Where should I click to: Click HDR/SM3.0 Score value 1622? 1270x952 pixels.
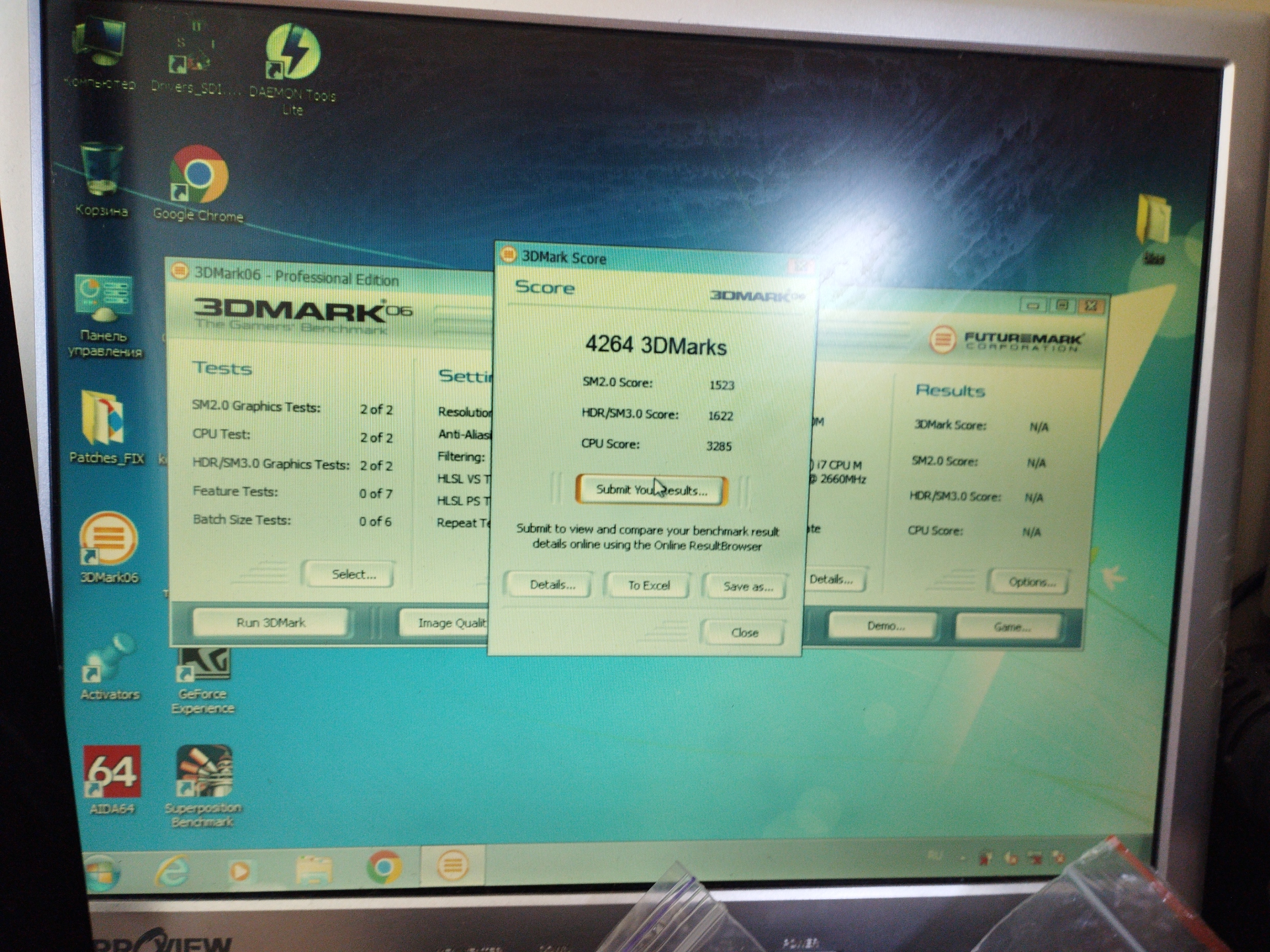tap(720, 415)
